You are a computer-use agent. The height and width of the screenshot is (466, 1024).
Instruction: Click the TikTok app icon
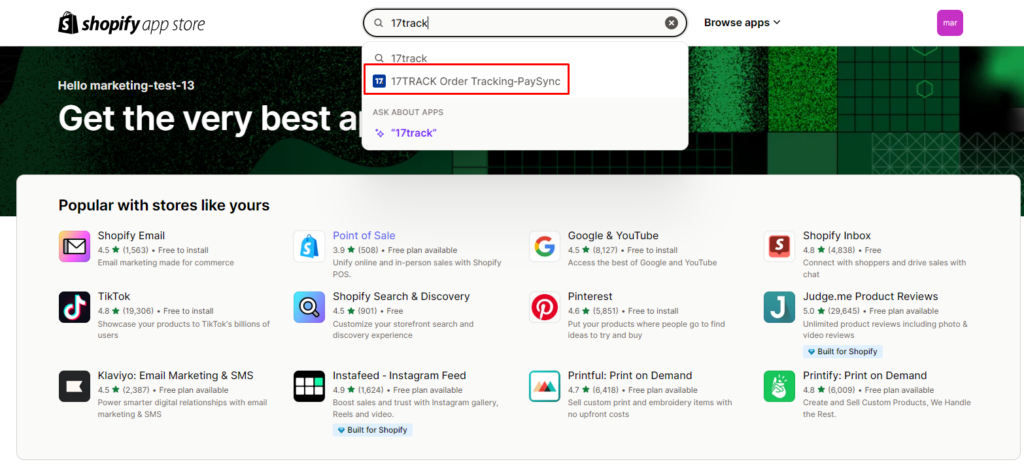pos(74,307)
